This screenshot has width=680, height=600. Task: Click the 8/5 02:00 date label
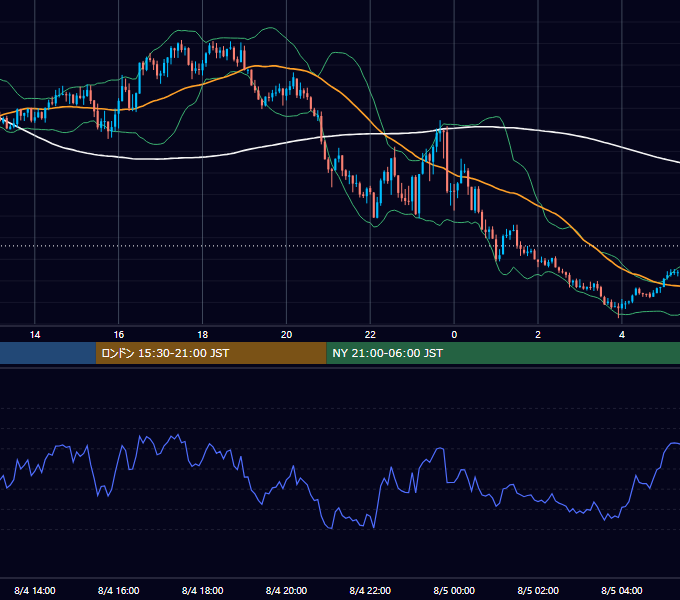tap(538, 590)
